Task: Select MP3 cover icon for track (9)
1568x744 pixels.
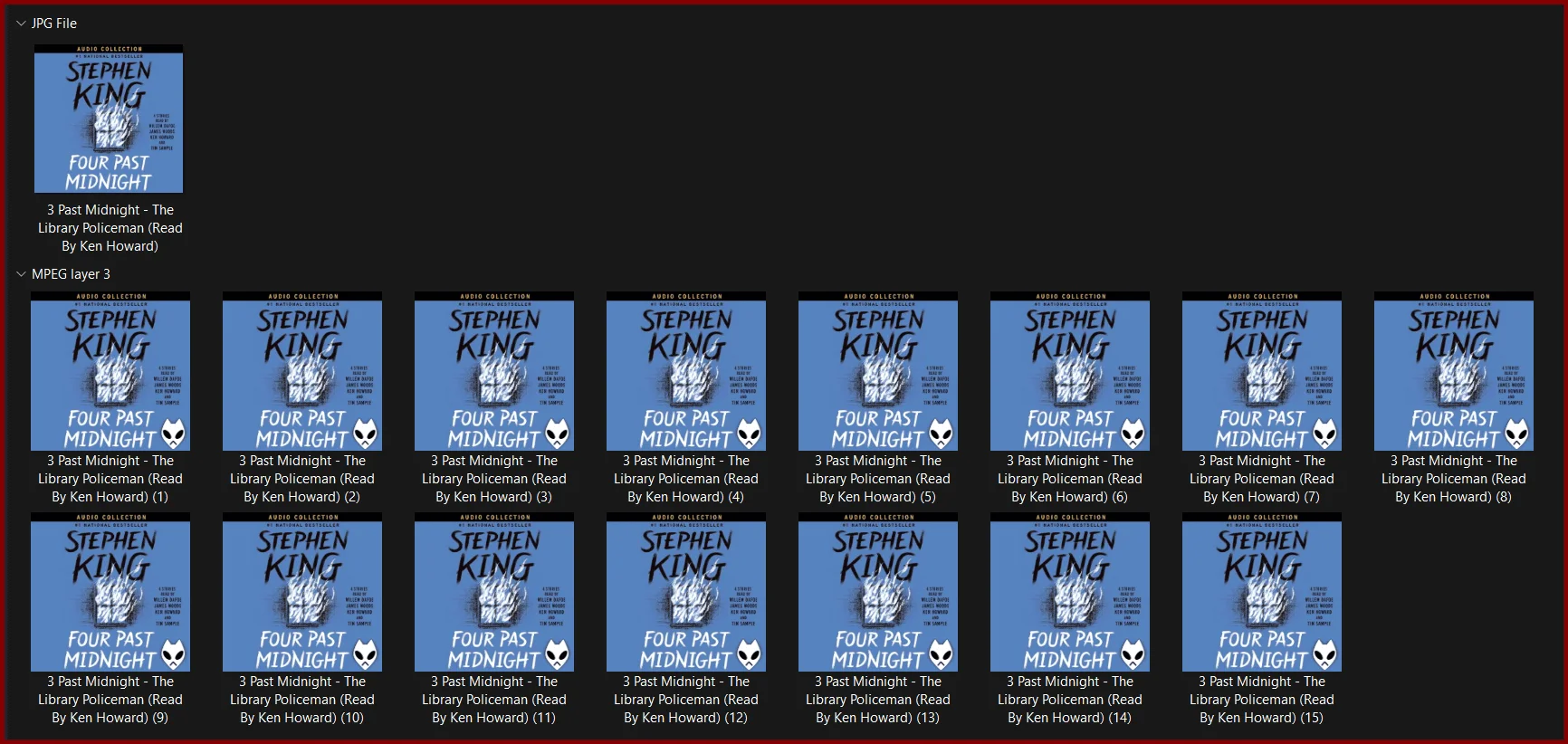Action: pyautogui.click(x=110, y=592)
